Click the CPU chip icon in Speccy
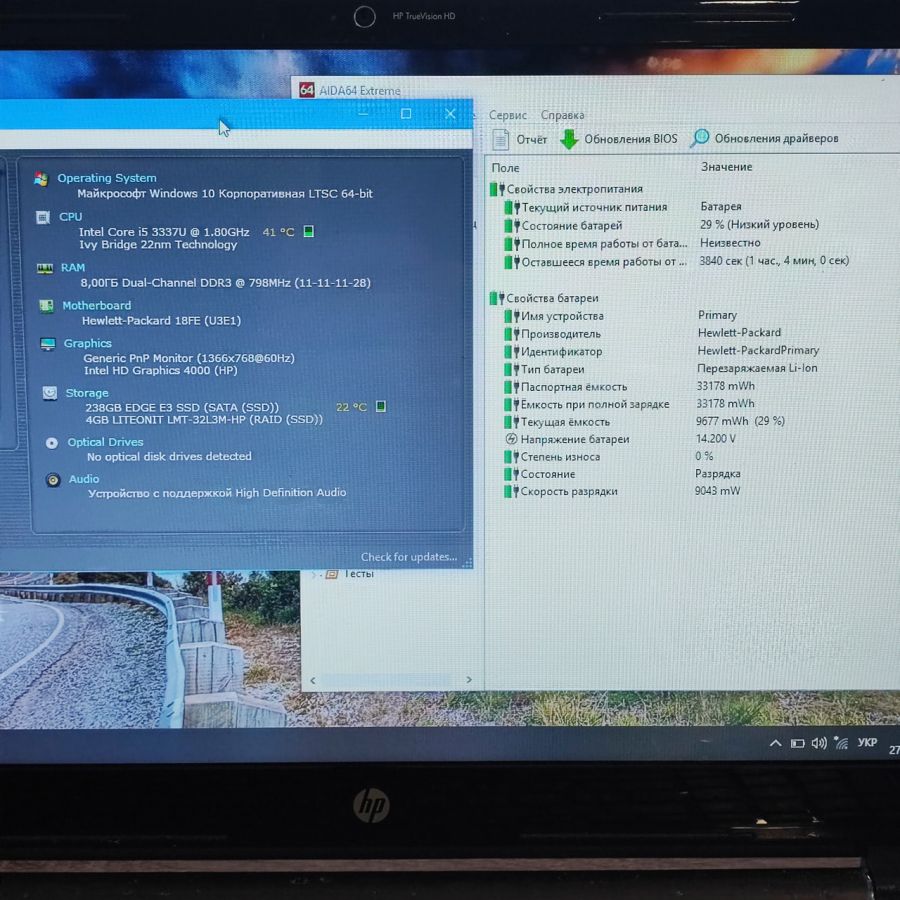 (x=43, y=217)
